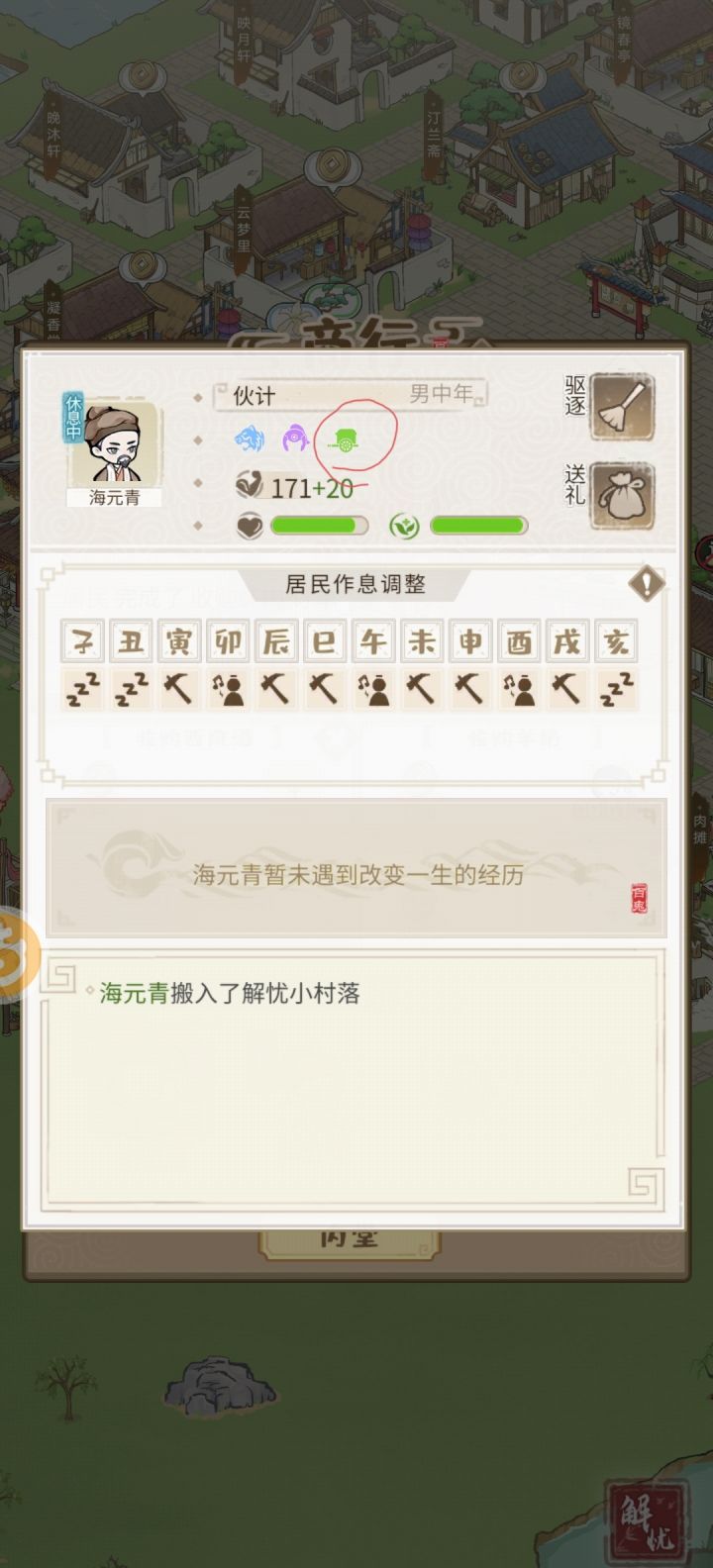
Task: Click the heart mood progress bar
Action: click(x=318, y=526)
